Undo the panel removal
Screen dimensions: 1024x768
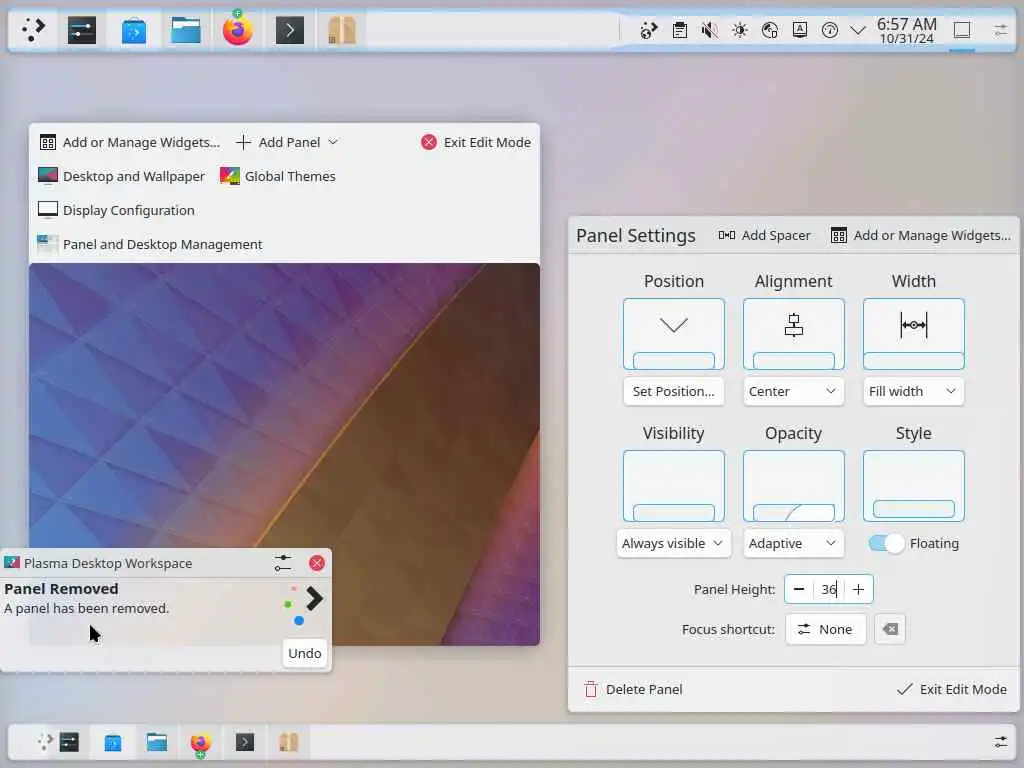pos(305,653)
